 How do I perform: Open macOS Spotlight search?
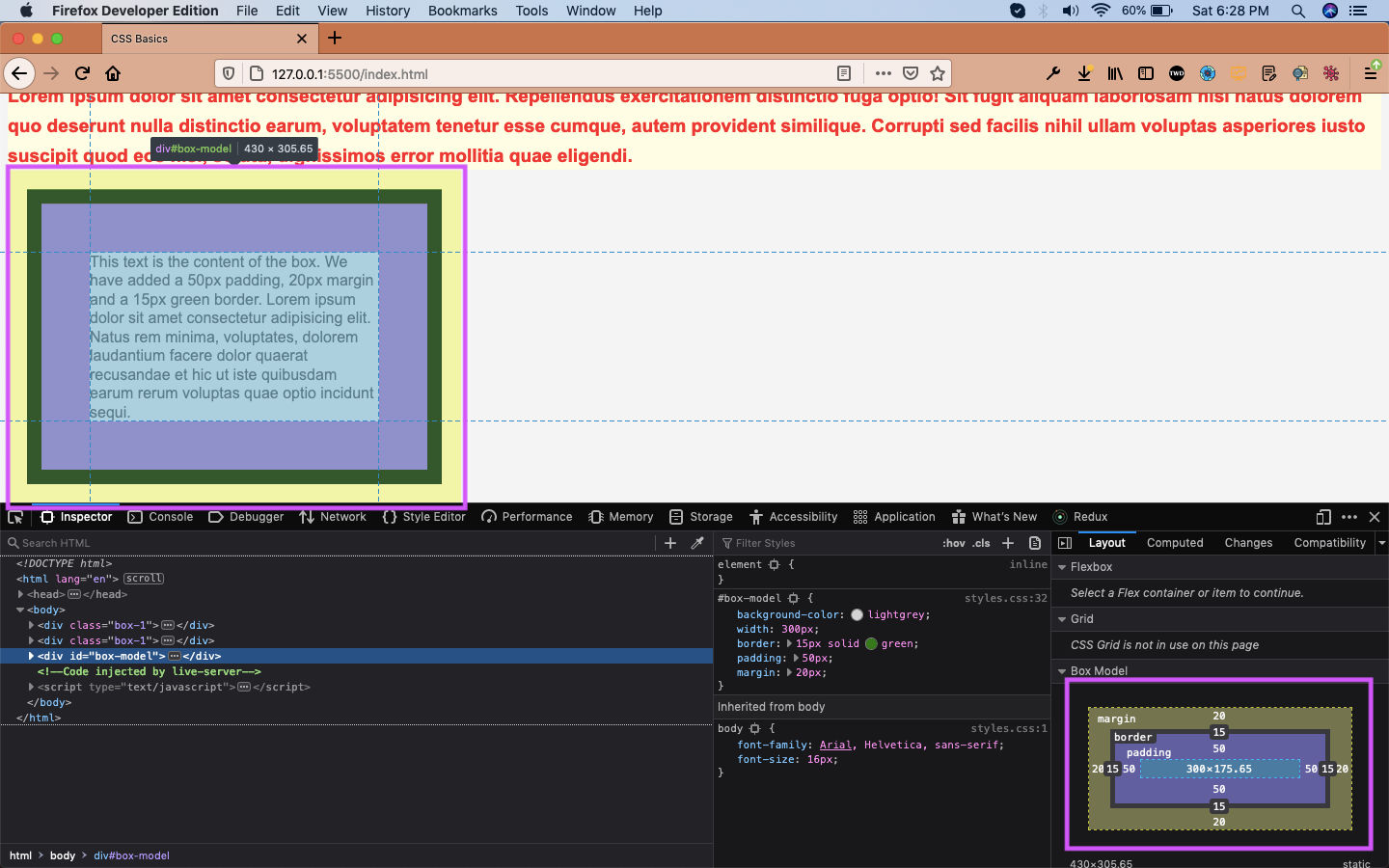[1298, 11]
